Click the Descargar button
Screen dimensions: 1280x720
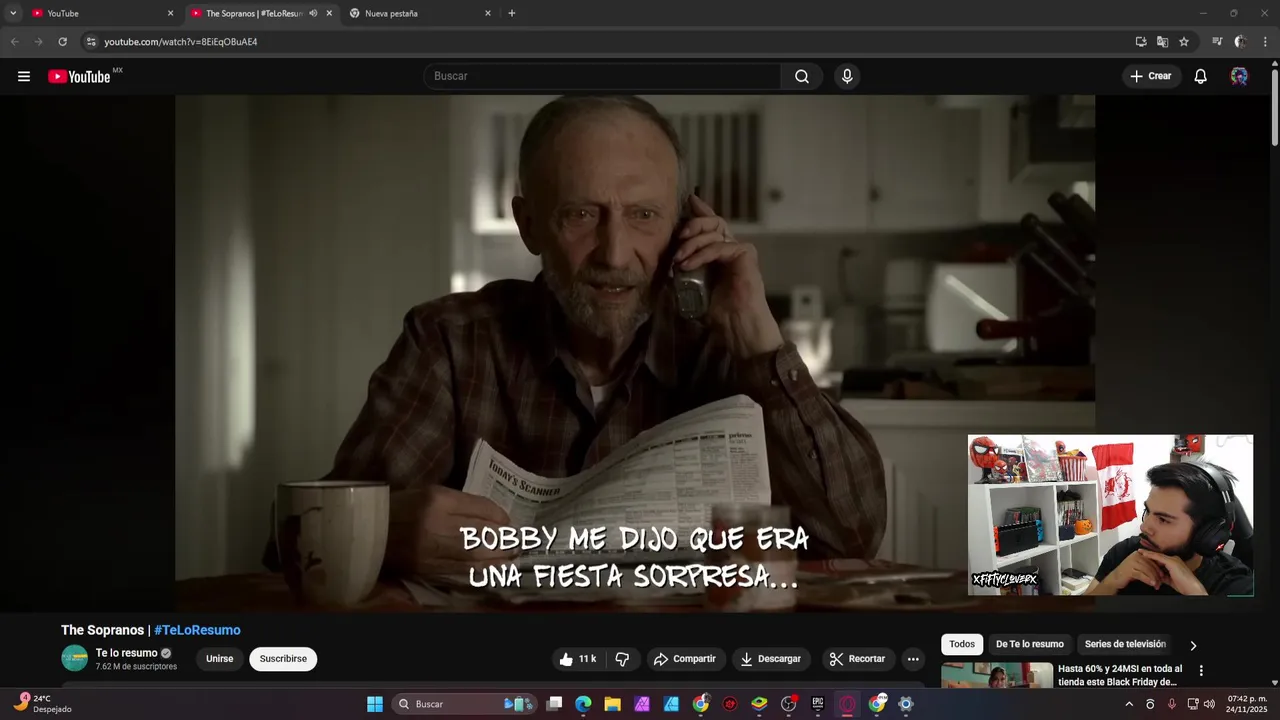(770, 659)
